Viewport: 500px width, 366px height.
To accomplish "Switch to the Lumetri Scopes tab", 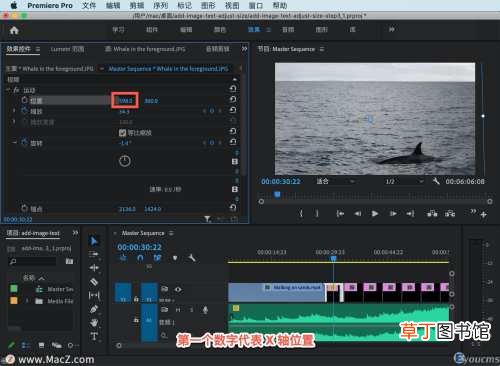I will click(x=67, y=49).
